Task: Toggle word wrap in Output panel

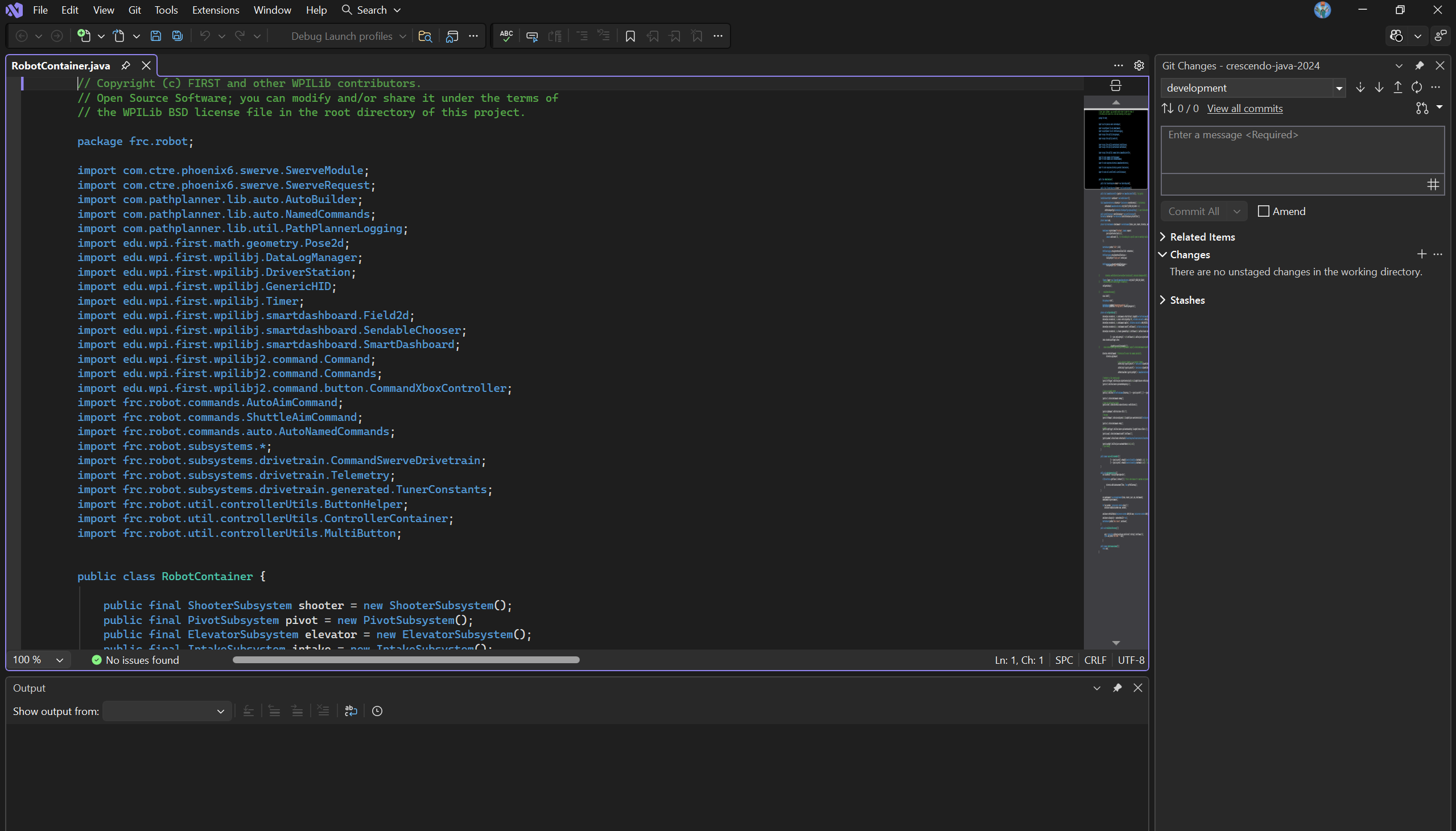Action: tap(350, 710)
